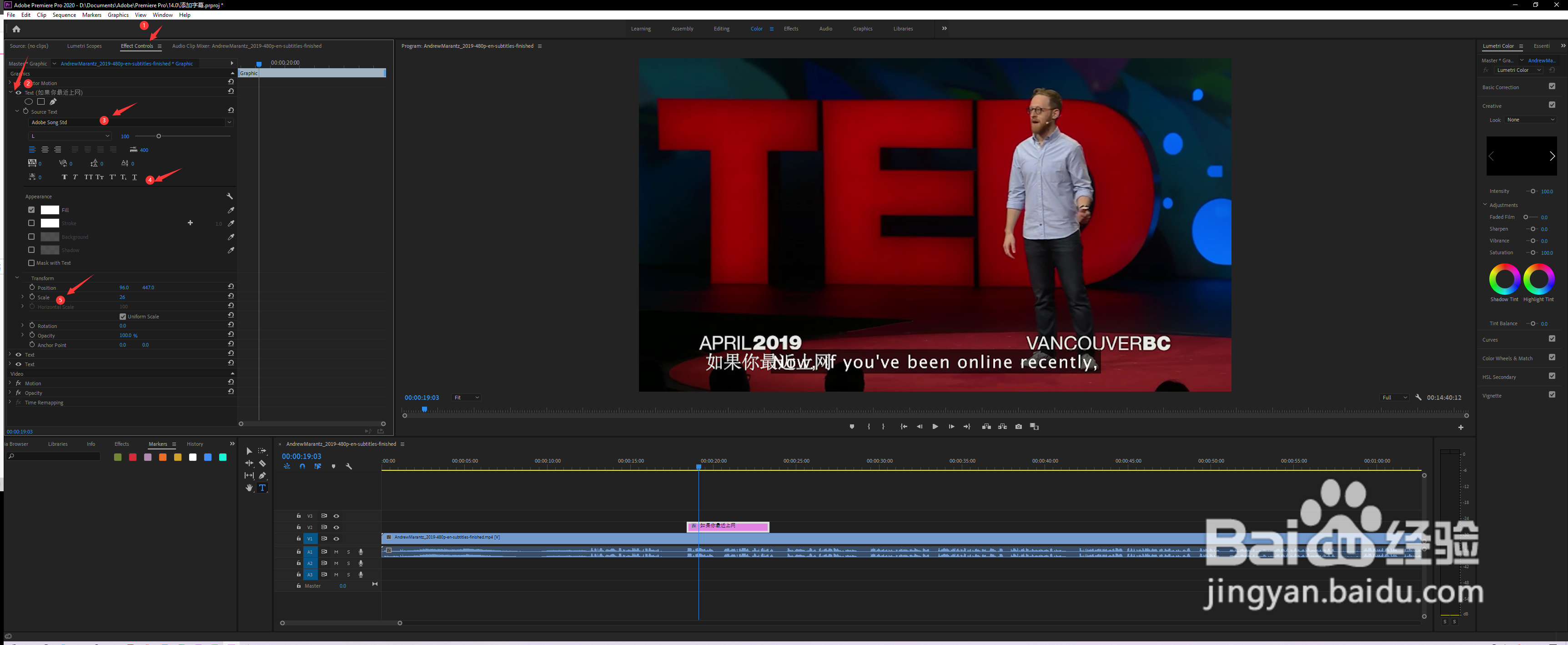The width and height of the screenshot is (1568, 645).
Task: Switch to Lumetri Scopes tab
Action: (85, 46)
